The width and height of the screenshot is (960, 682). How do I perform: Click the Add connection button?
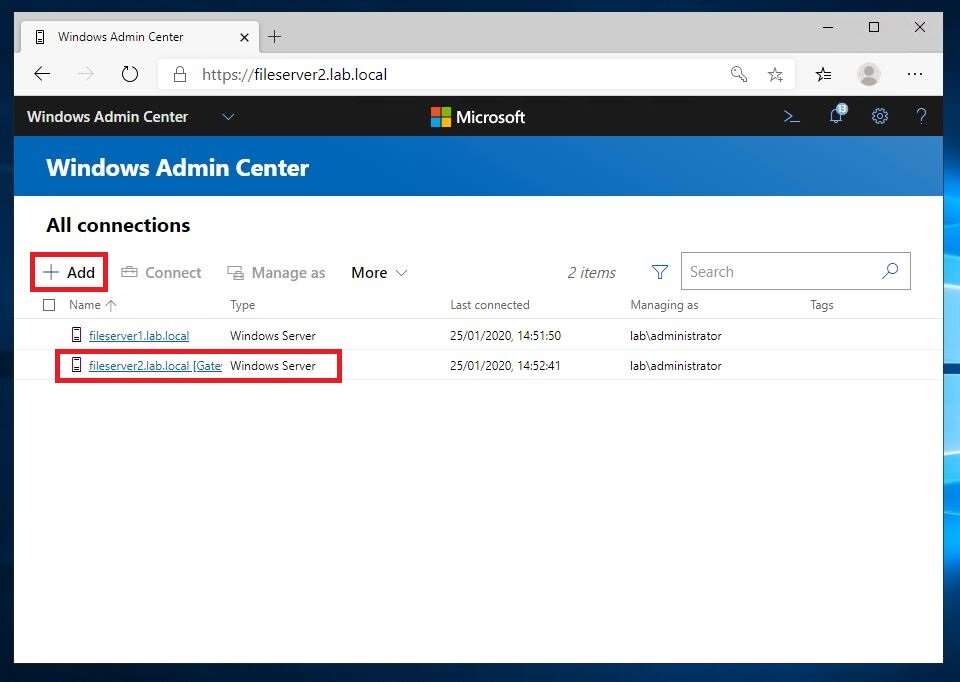pyautogui.click(x=69, y=272)
